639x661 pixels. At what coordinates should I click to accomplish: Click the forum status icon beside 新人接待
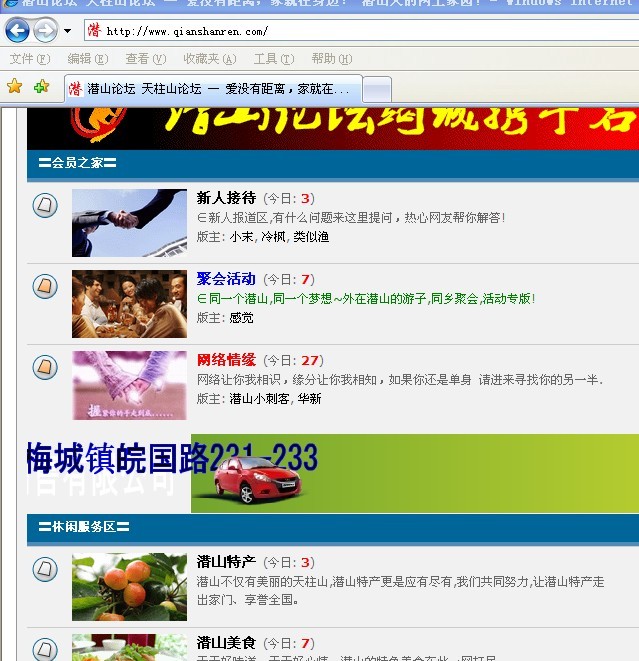(x=45, y=206)
